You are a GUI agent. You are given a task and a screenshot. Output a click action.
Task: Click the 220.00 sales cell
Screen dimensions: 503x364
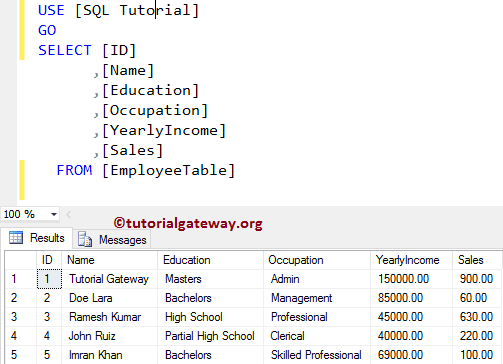[477, 336]
